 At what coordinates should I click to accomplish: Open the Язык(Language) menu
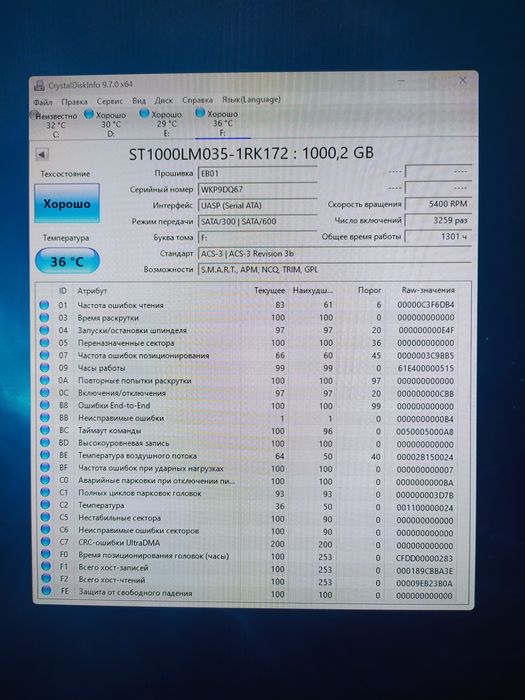[251, 100]
